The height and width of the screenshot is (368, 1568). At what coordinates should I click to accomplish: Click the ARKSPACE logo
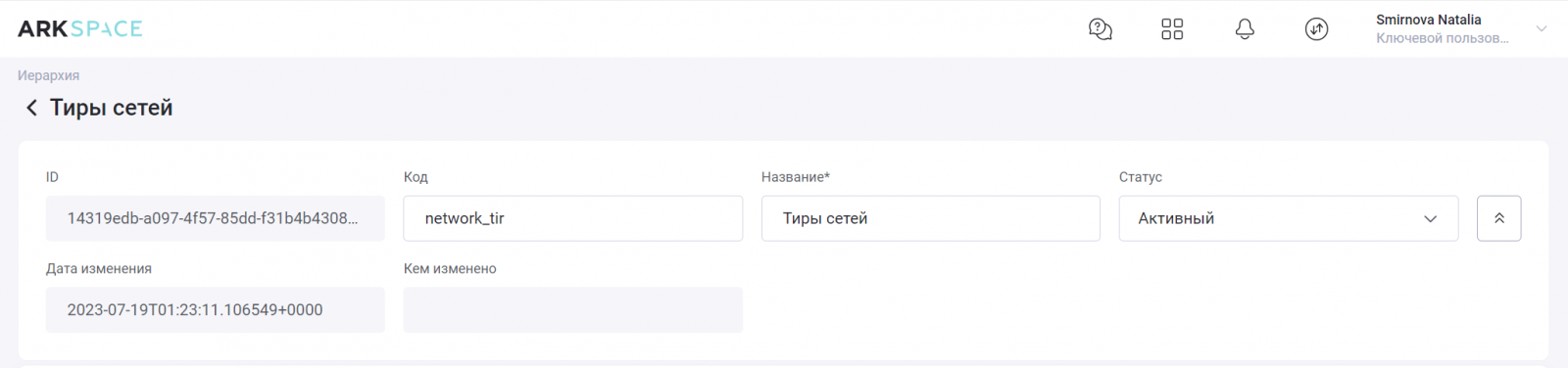(x=80, y=29)
